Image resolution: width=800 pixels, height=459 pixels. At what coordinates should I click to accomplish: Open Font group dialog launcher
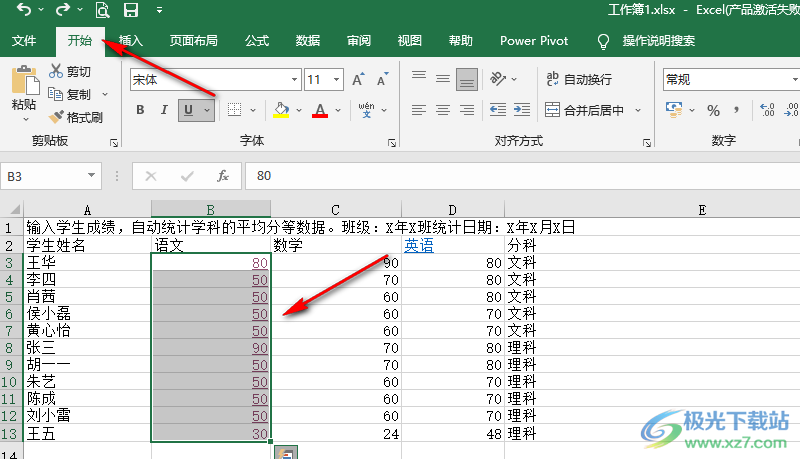point(392,143)
